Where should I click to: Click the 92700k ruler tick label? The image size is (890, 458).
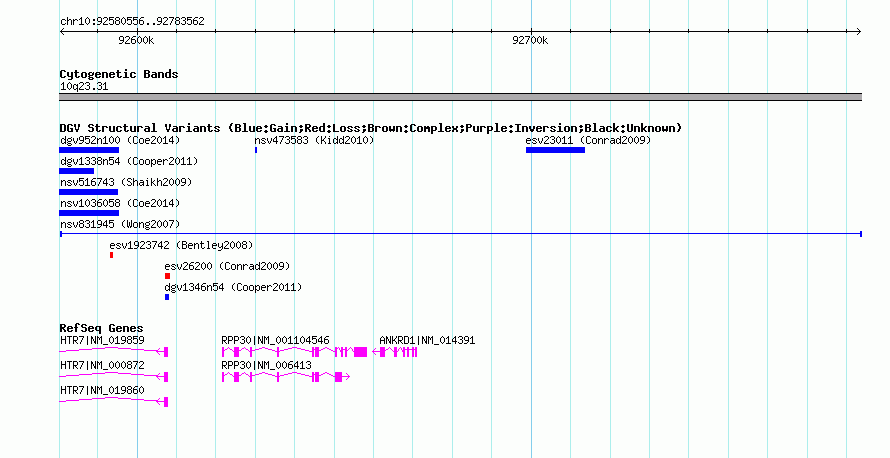530,41
